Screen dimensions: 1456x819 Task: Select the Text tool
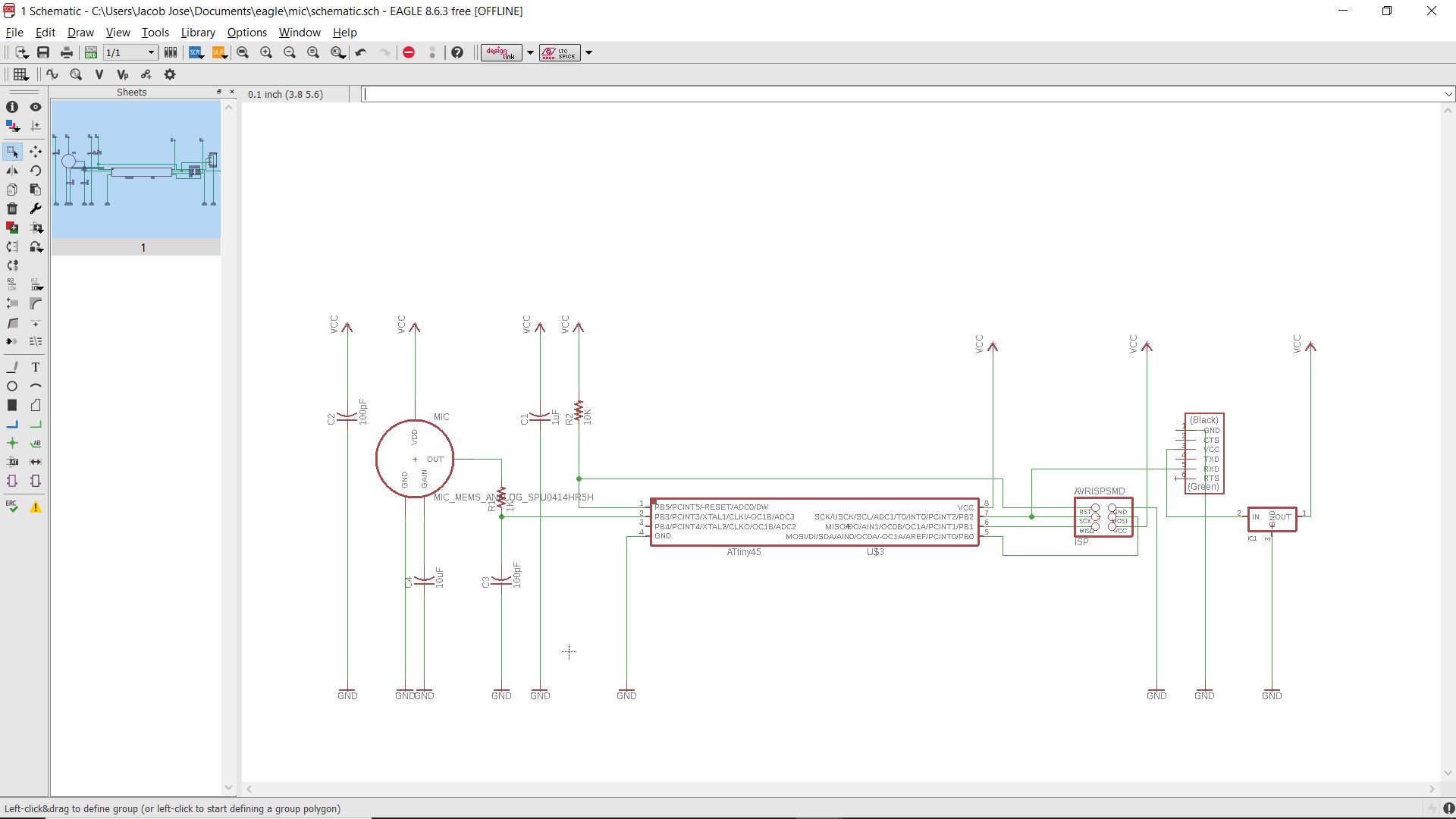[35, 367]
